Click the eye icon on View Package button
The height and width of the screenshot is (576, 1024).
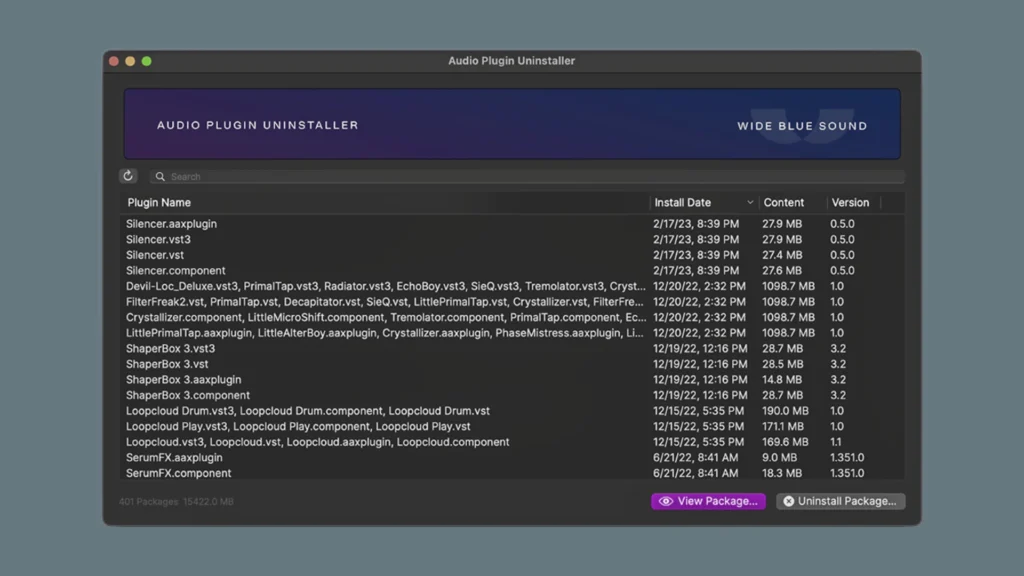(666, 501)
